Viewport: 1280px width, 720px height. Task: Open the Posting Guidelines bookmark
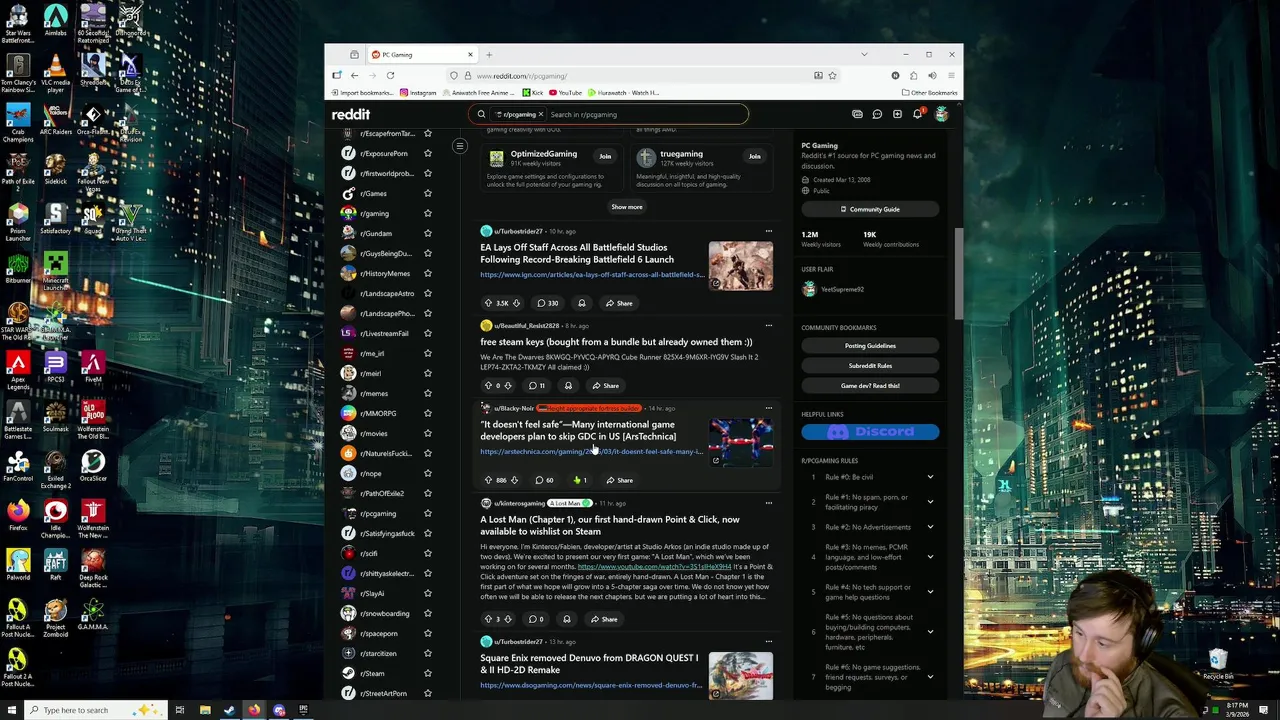[x=870, y=345]
